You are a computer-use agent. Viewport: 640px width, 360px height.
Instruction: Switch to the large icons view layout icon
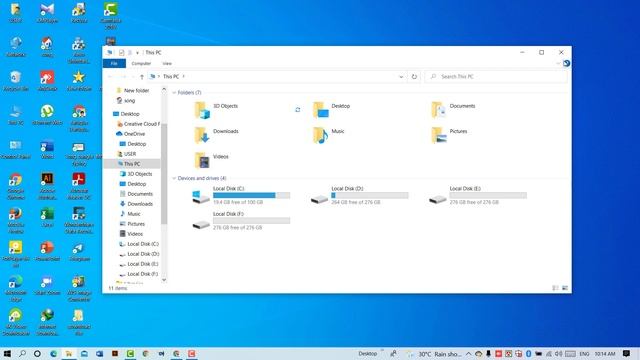[x=565, y=288]
